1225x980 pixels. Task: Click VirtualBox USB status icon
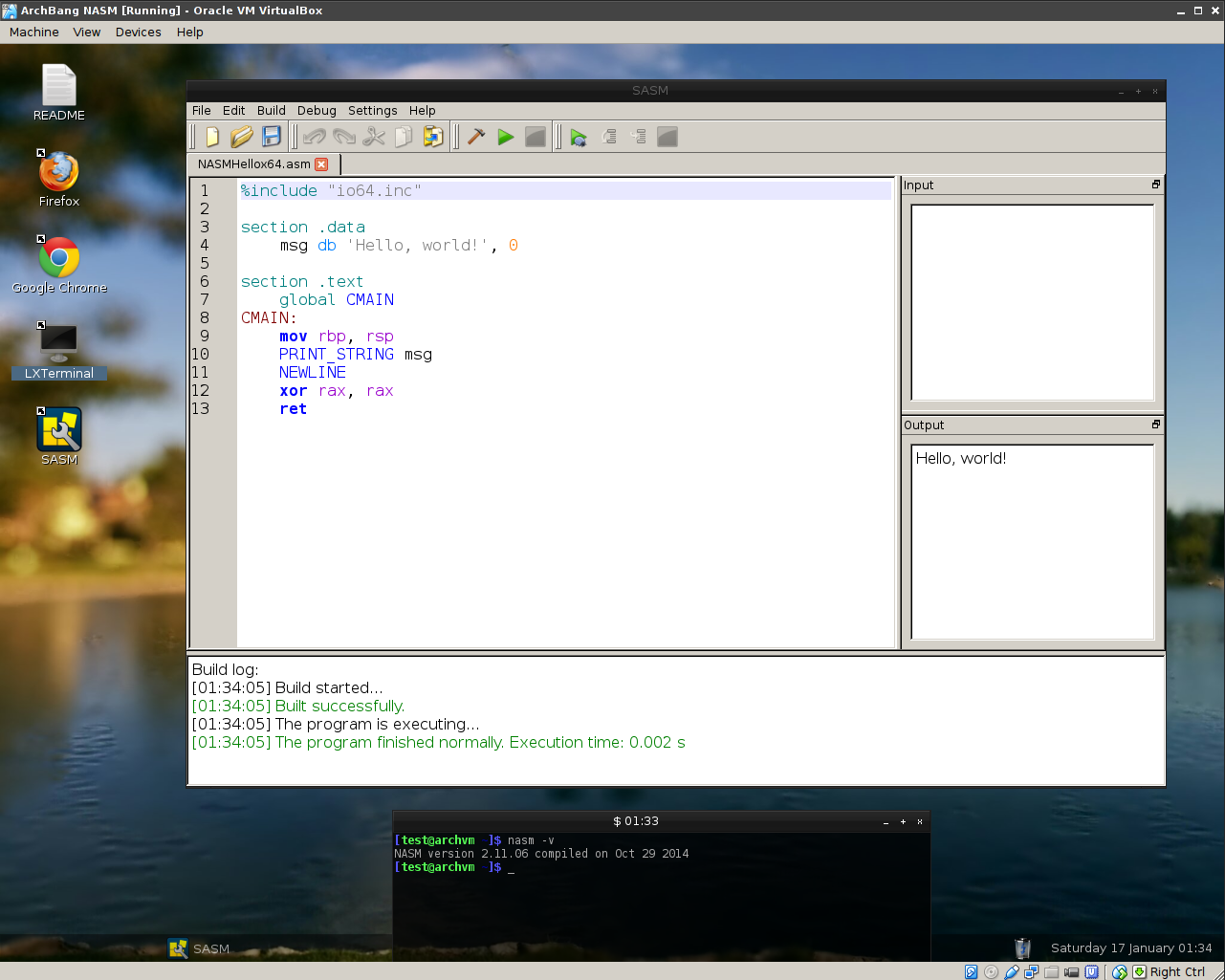pyautogui.click(x=1012, y=971)
